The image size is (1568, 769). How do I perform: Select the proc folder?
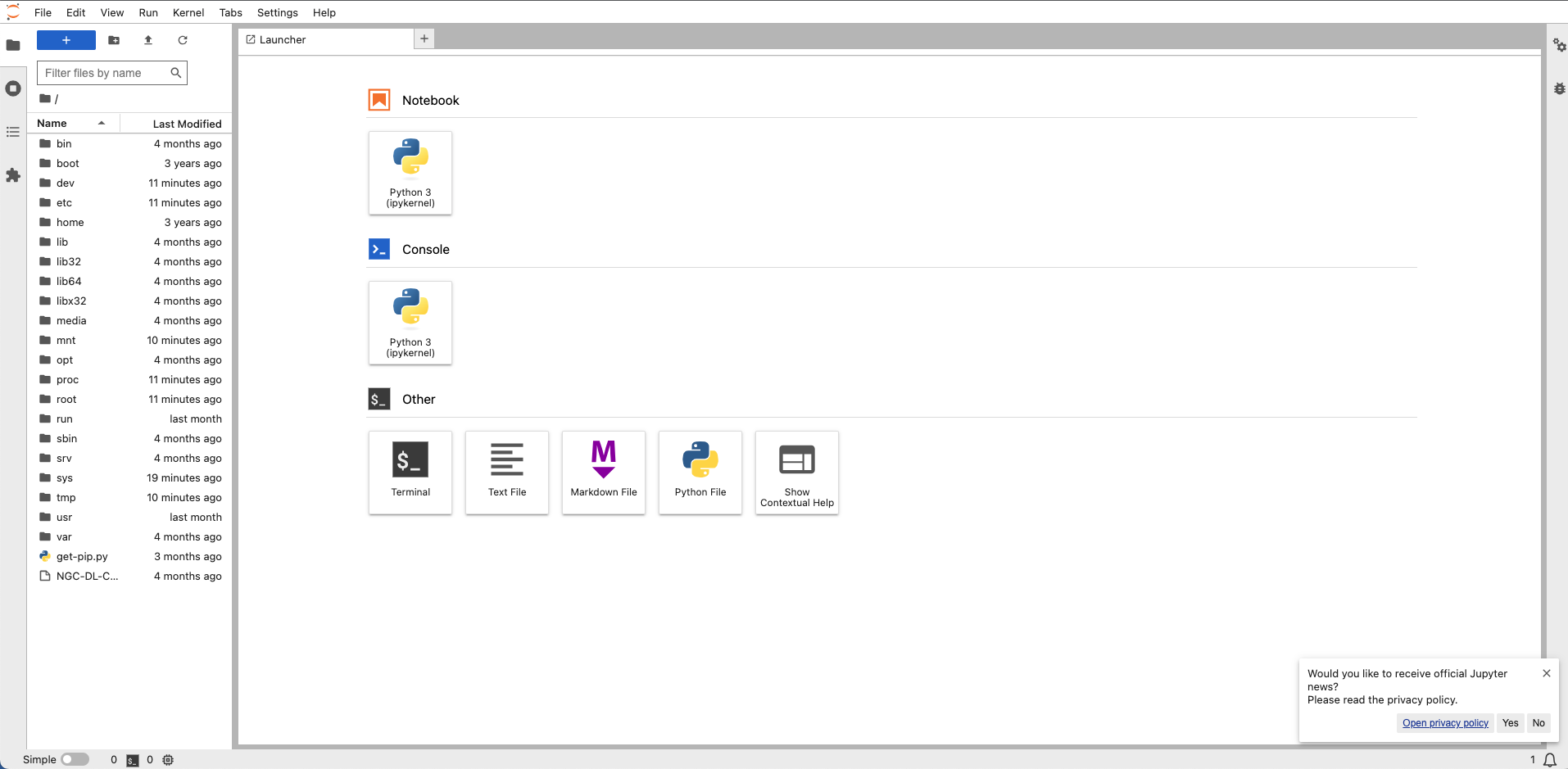pyautogui.click(x=130, y=379)
